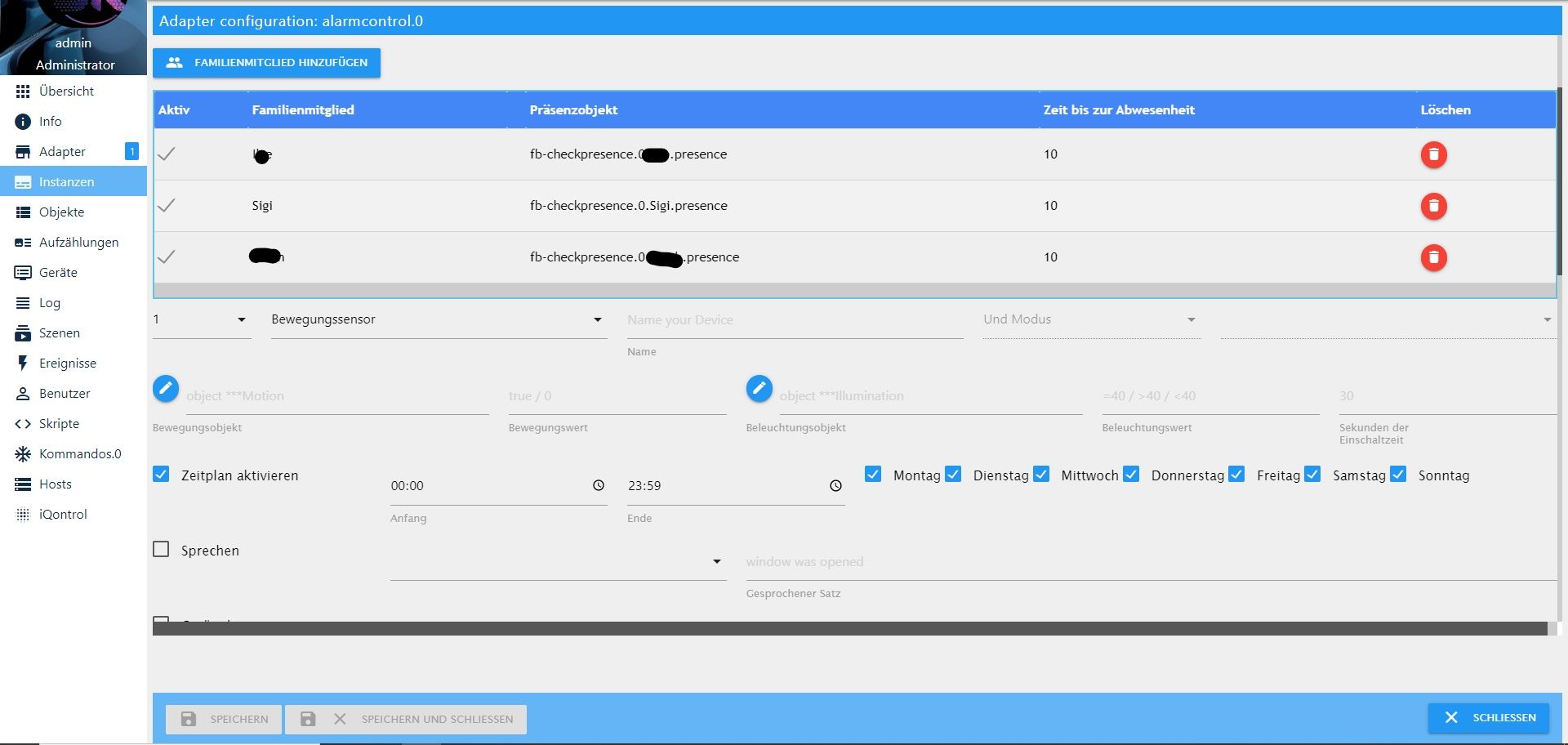
Task: Delete row with fb-checkpresence first entry
Action: pos(1433,154)
